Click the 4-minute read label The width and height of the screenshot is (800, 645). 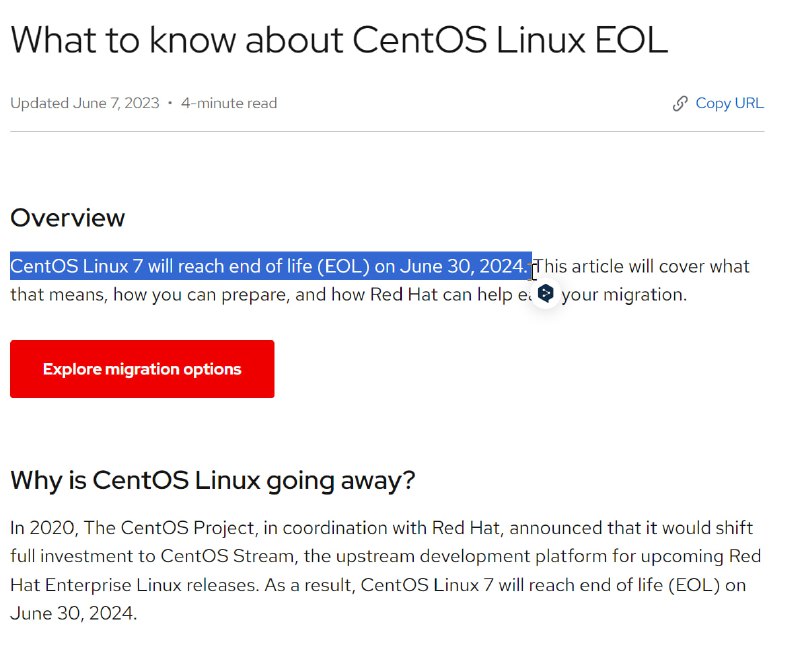click(x=227, y=102)
